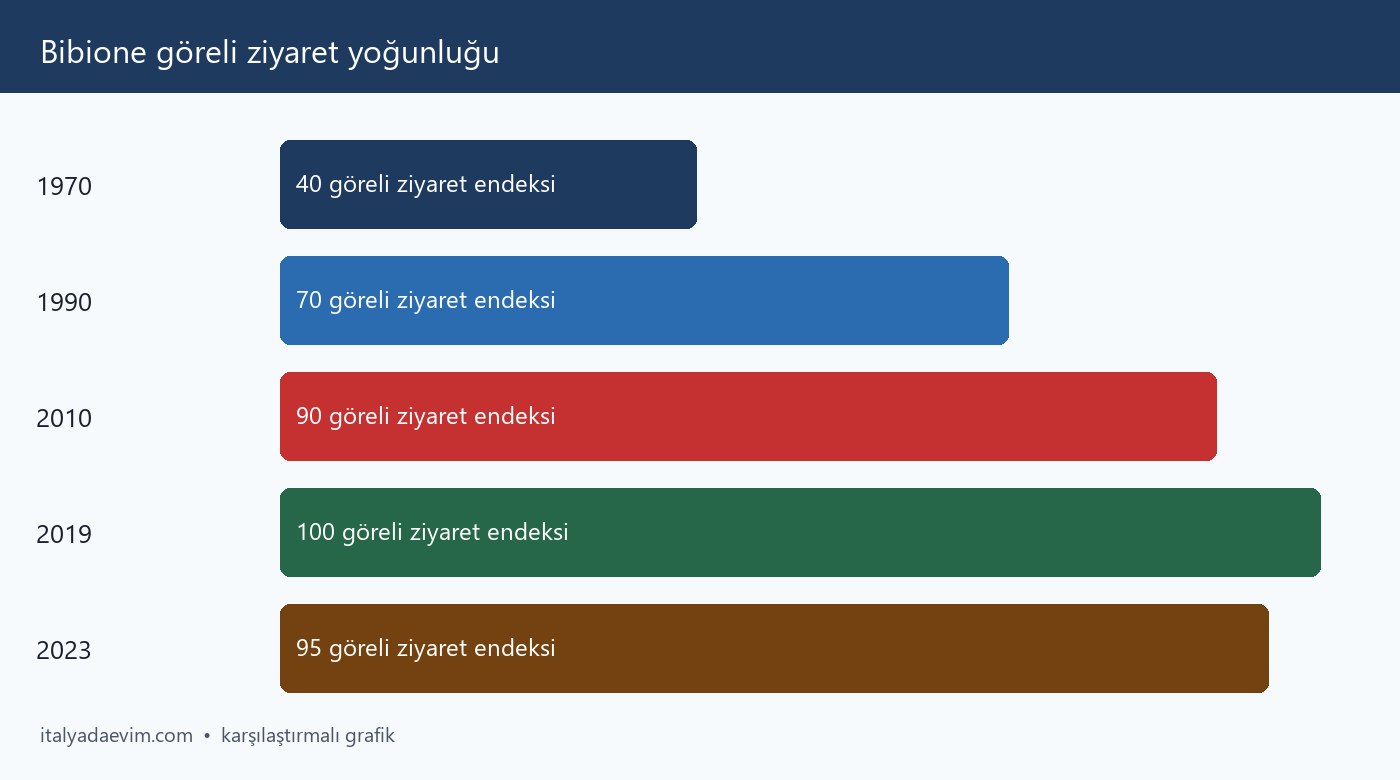Click the 1970 year label
This screenshot has width=1400, height=780.
tap(64, 187)
